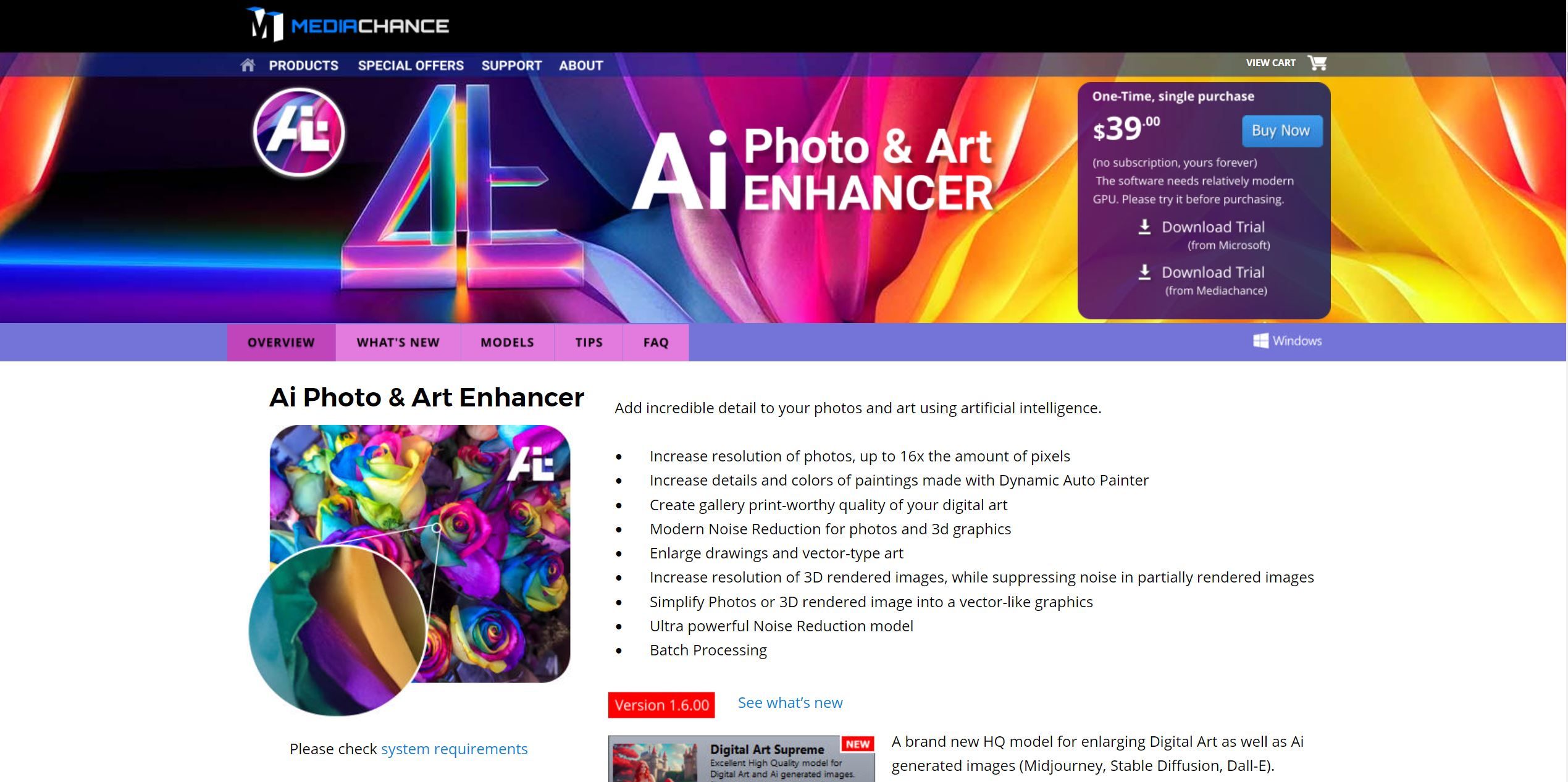This screenshot has width=1568, height=782.
Task: Open the Products menu
Action: point(303,65)
